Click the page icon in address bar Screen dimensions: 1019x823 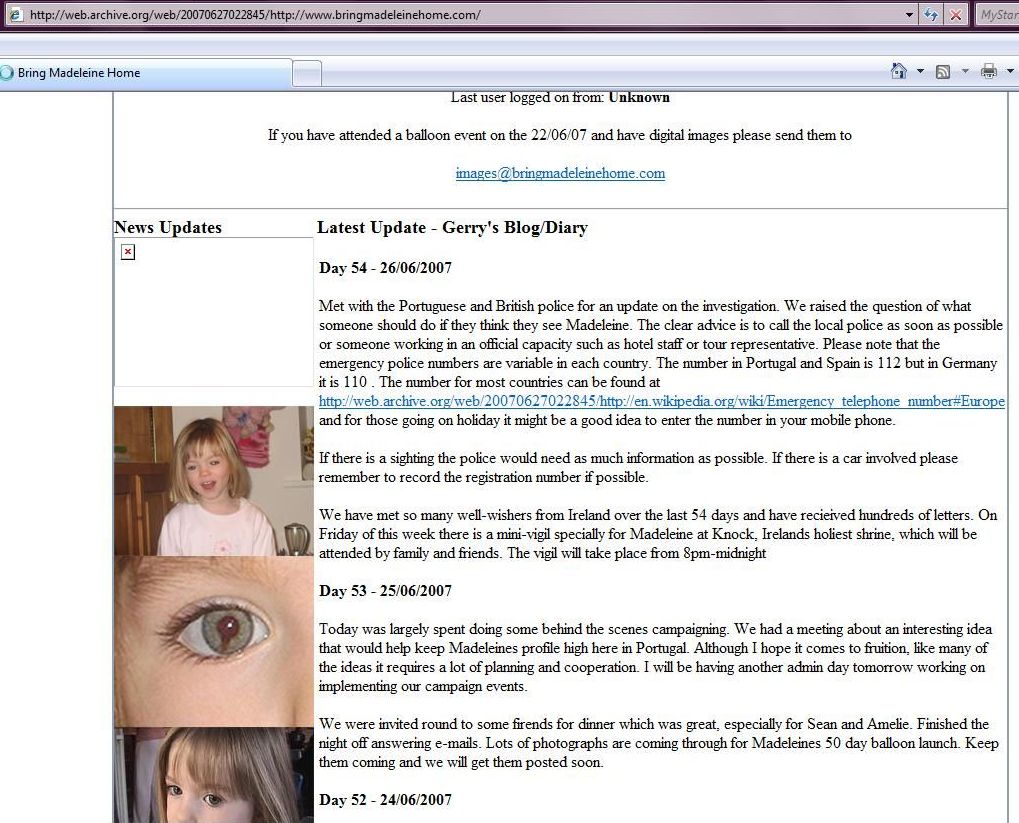[15, 15]
